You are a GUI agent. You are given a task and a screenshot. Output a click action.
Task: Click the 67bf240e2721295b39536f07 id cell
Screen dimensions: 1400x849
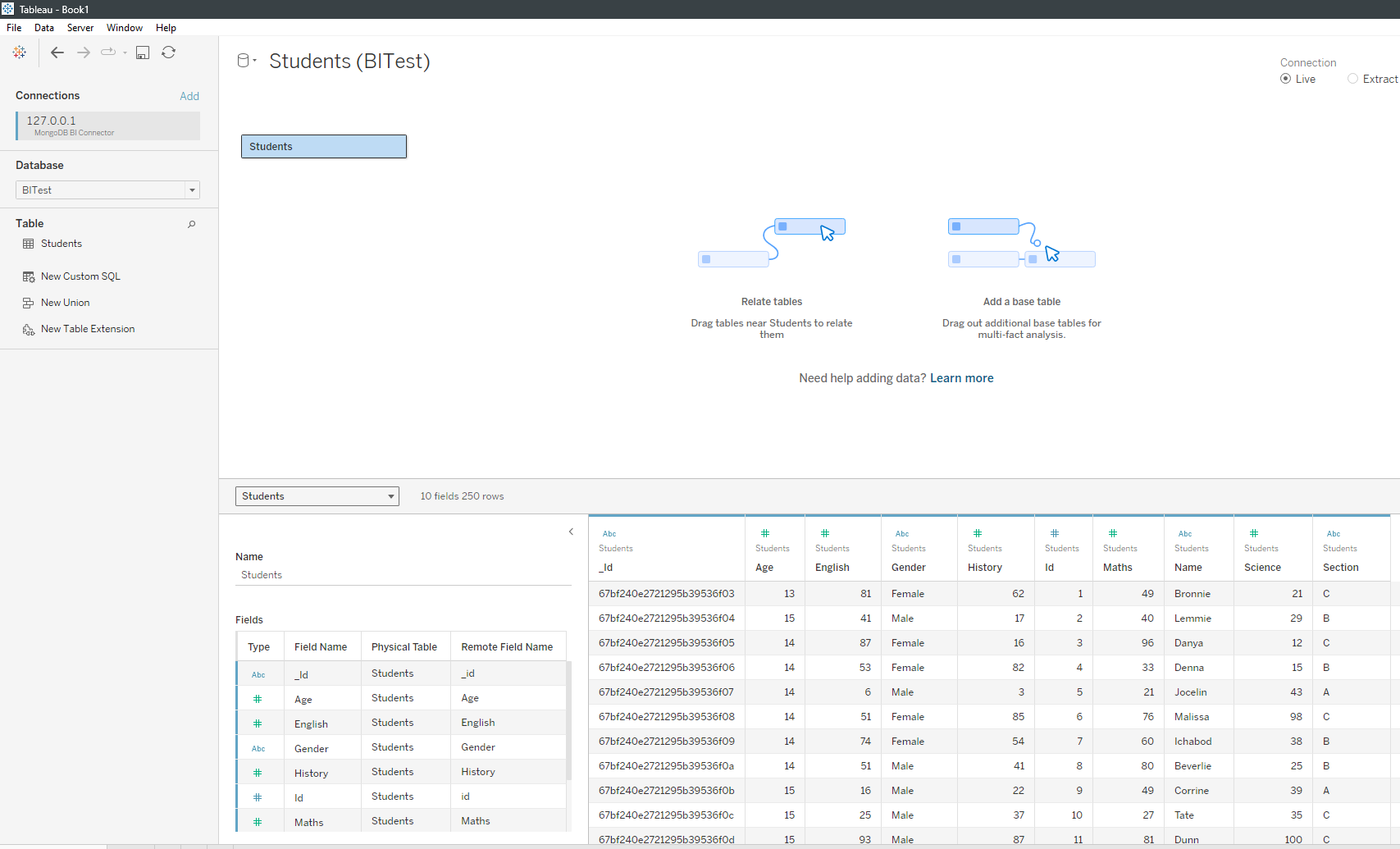pos(667,692)
